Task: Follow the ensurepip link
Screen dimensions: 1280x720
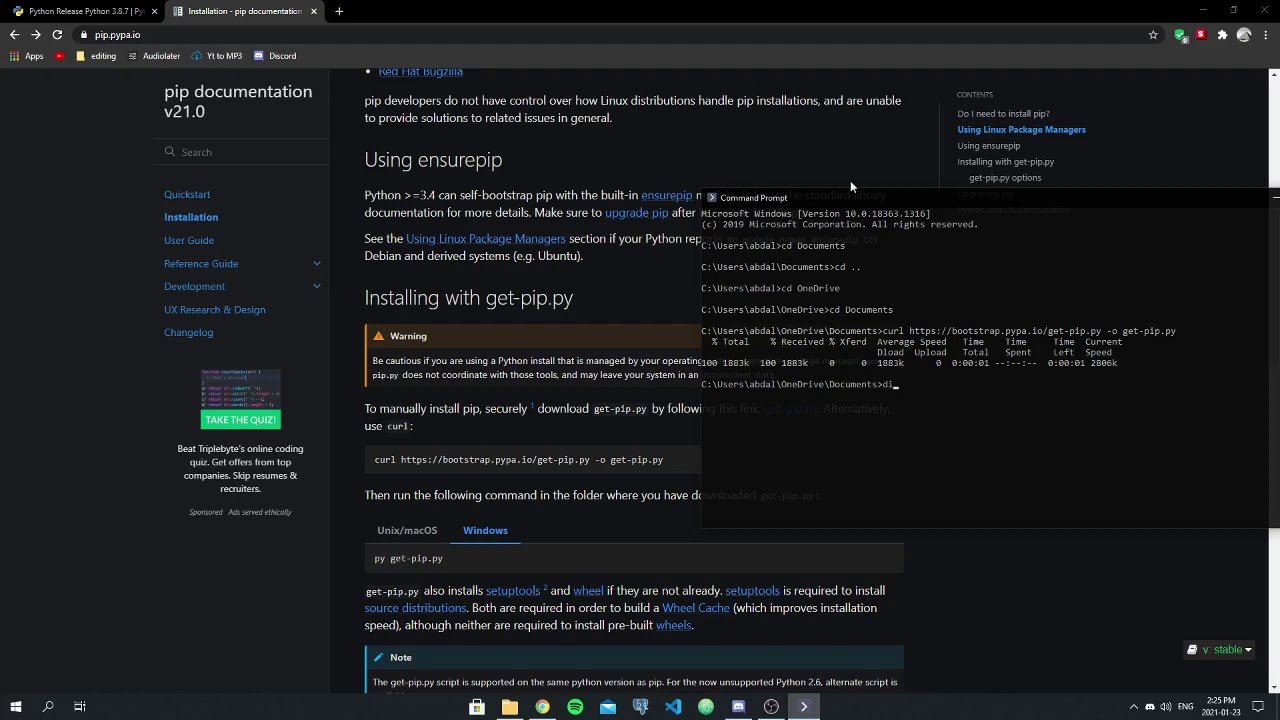Action: [x=666, y=196]
